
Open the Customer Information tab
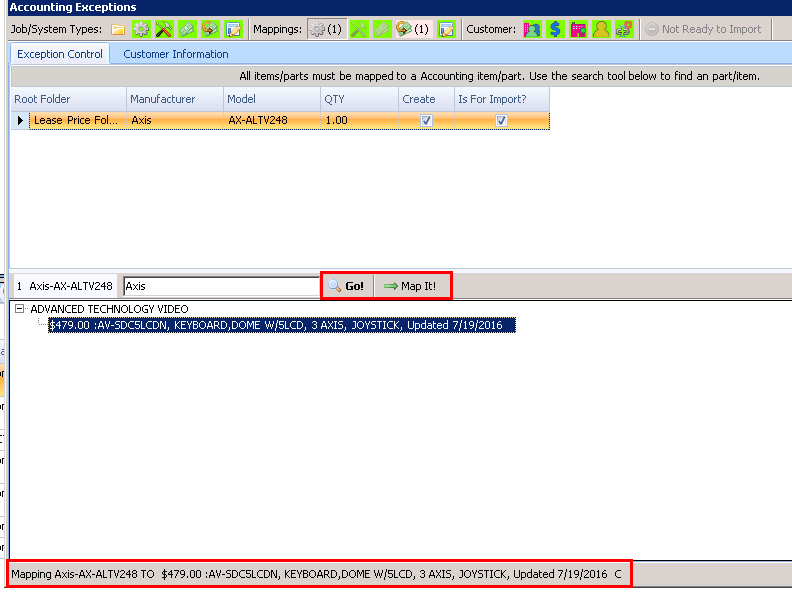(x=176, y=54)
